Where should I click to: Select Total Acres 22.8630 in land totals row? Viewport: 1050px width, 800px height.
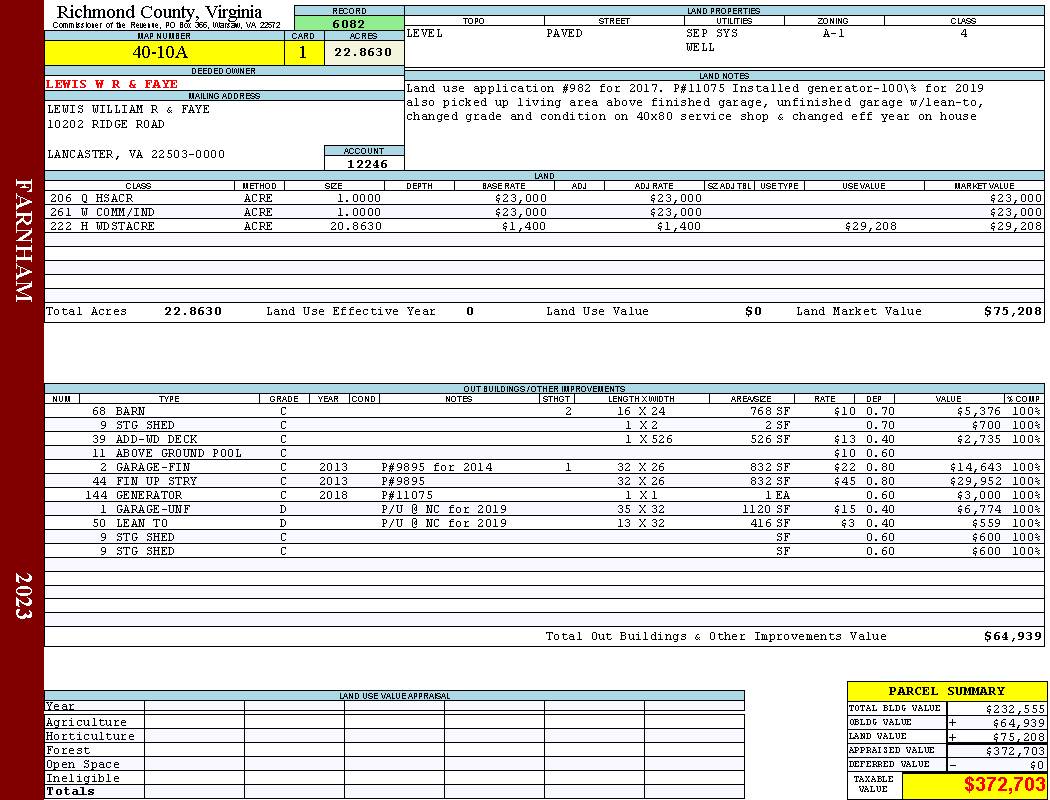pos(192,311)
